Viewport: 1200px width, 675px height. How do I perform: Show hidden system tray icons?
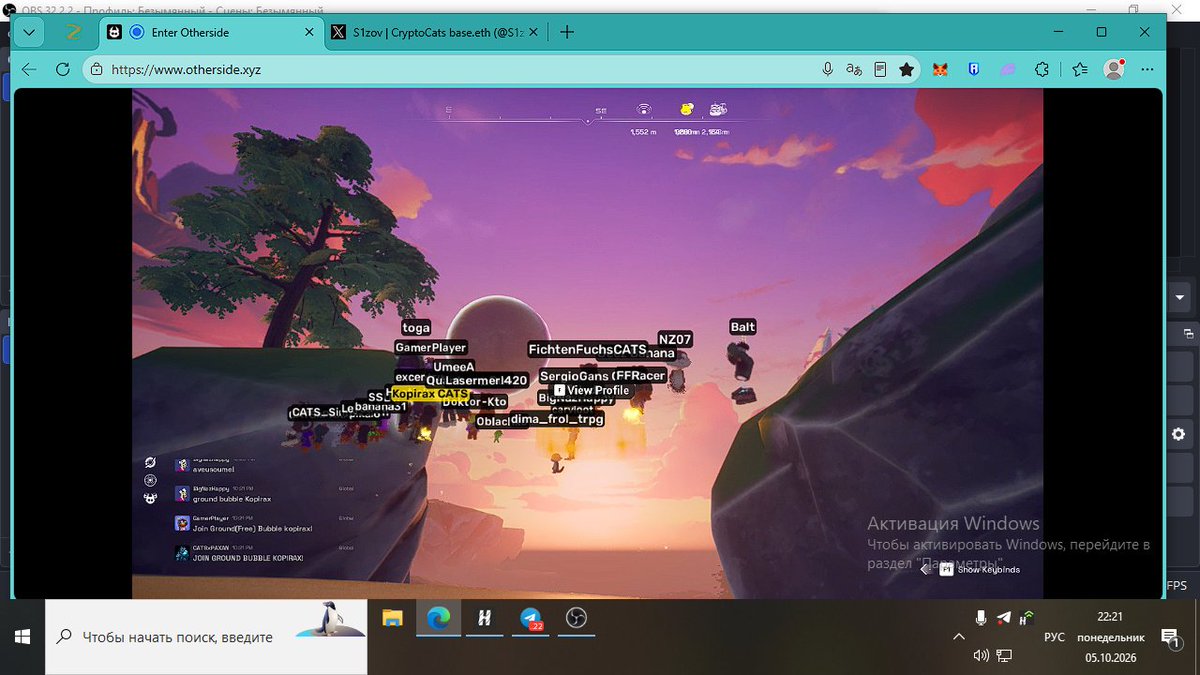point(958,636)
